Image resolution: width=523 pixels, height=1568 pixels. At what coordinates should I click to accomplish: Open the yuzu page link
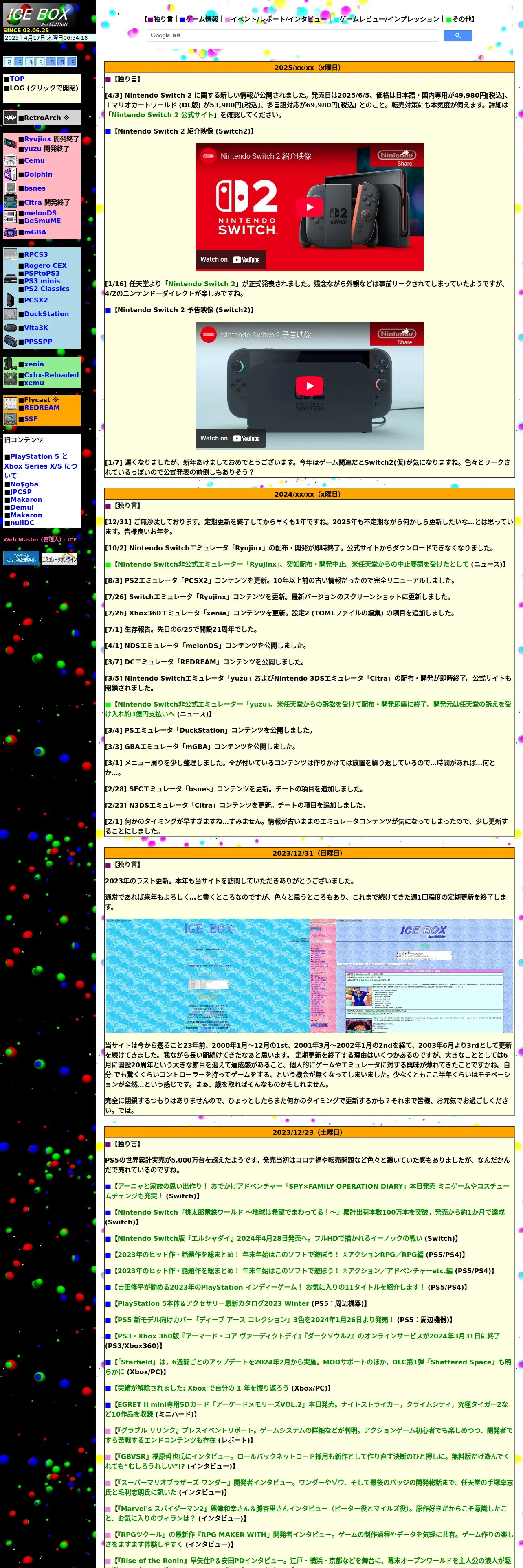(x=33, y=149)
